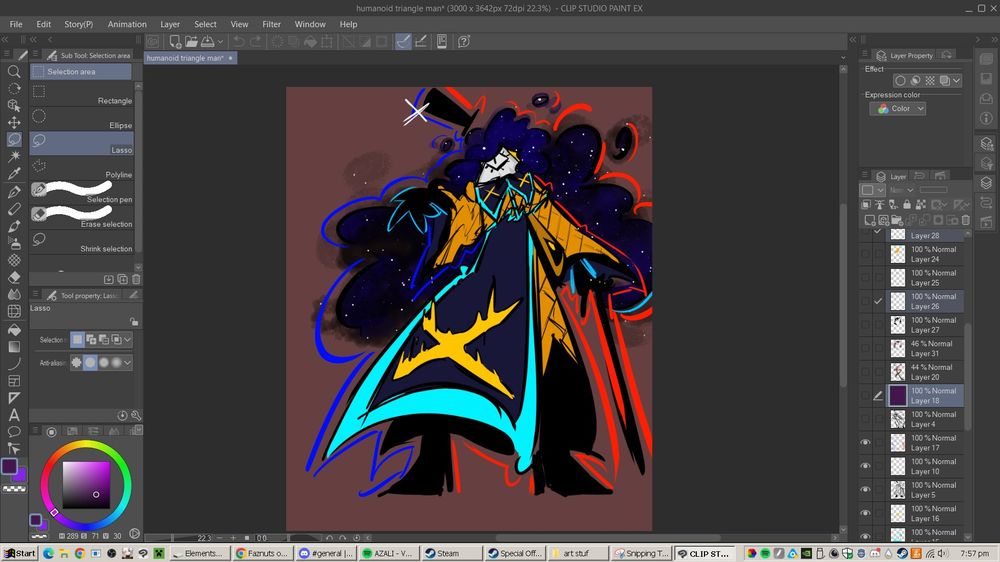Click the New document toolbar icon

click(x=175, y=41)
